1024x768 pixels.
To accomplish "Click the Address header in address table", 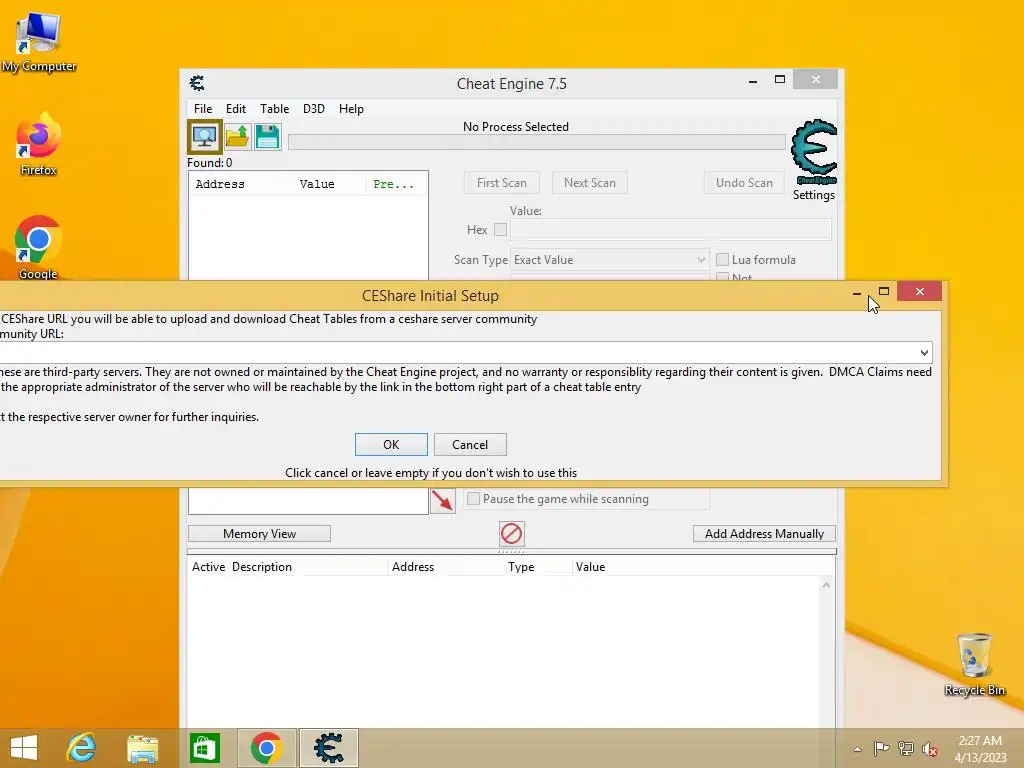I will (x=413, y=567).
